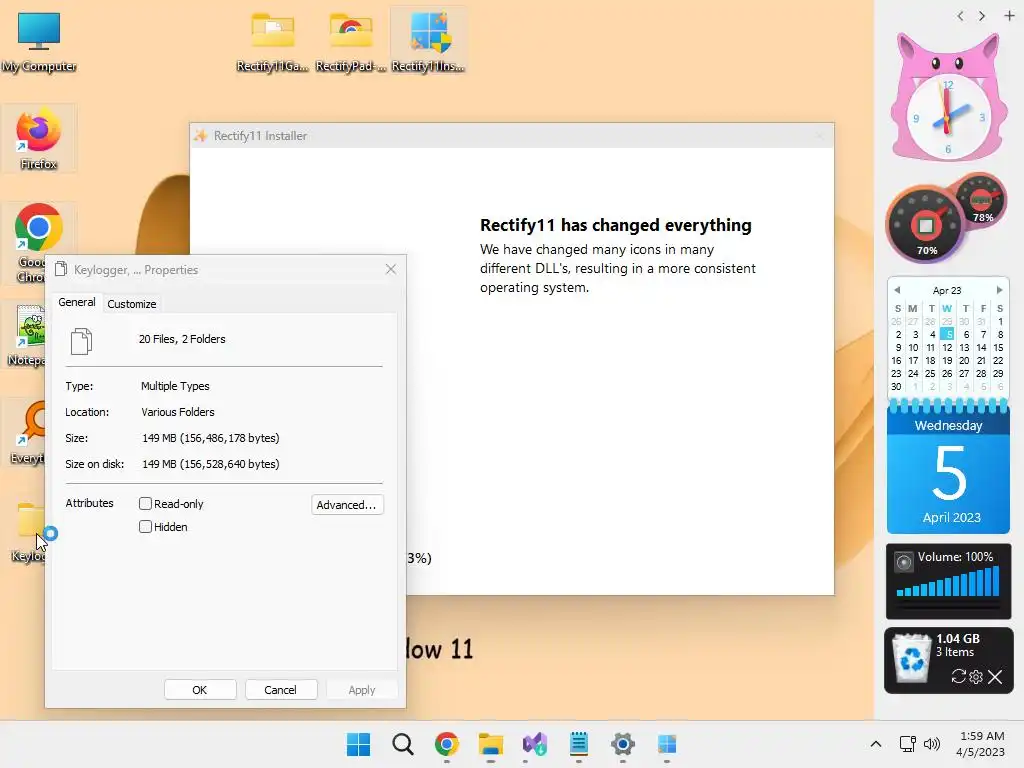Image resolution: width=1024 pixels, height=768 pixels.
Task: Cancel the Properties dialog
Action: (281, 690)
